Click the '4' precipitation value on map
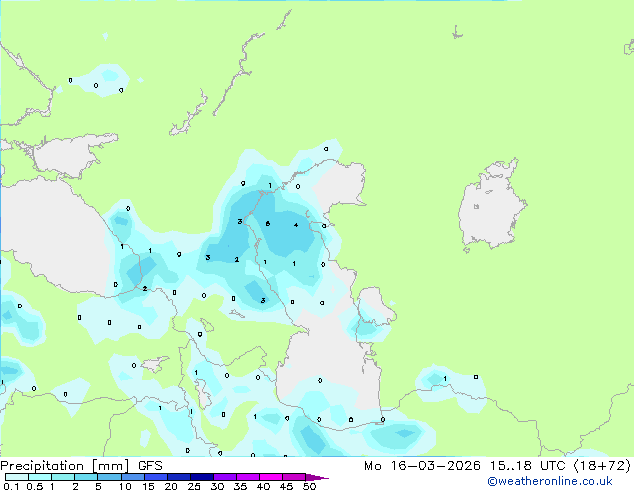The height and width of the screenshot is (490, 634). [x=296, y=225]
